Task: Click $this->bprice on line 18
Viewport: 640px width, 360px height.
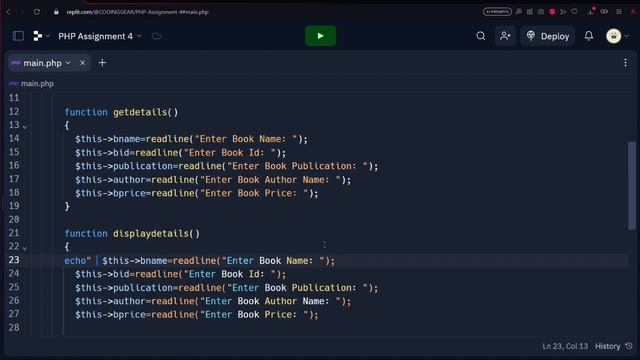Action: pyautogui.click(x=110, y=193)
